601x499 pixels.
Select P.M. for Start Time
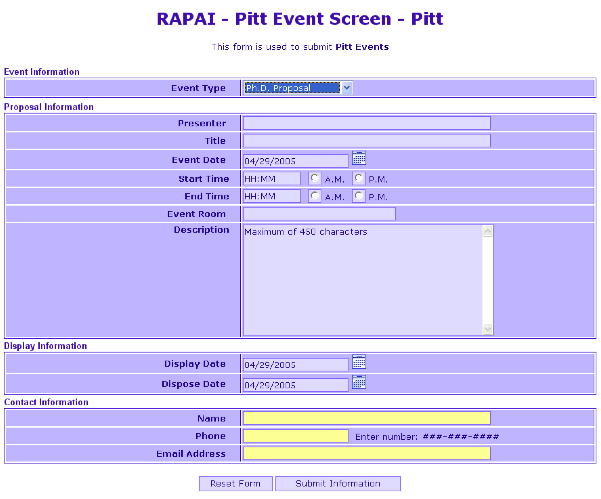click(x=359, y=178)
